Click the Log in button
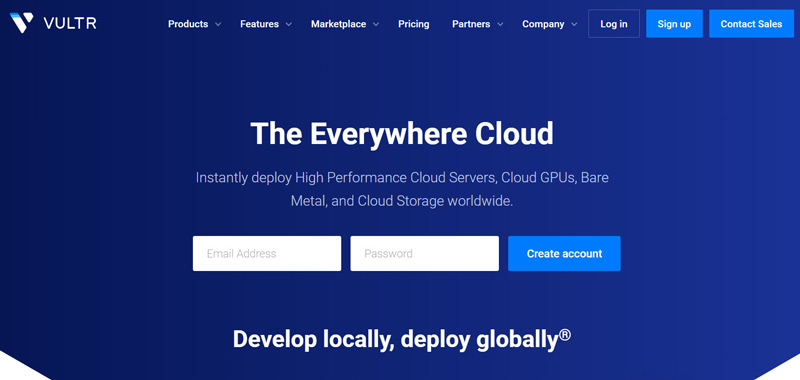The width and height of the screenshot is (800, 380). coord(614,23)
